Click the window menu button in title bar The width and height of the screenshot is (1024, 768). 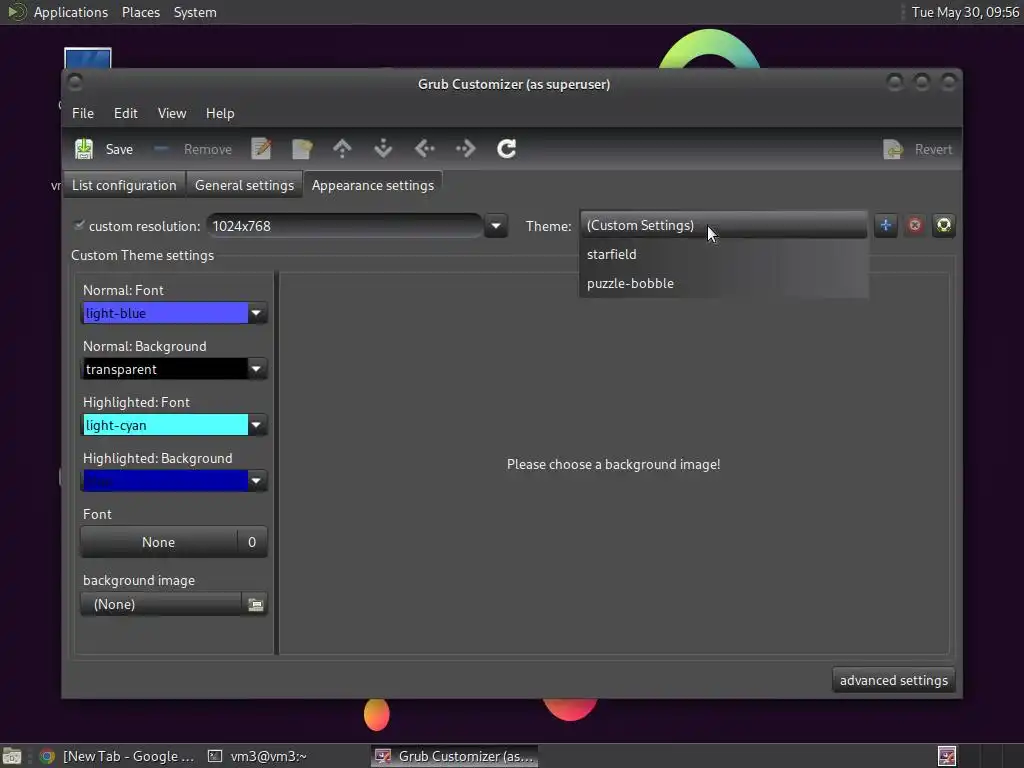coord(75,82)
